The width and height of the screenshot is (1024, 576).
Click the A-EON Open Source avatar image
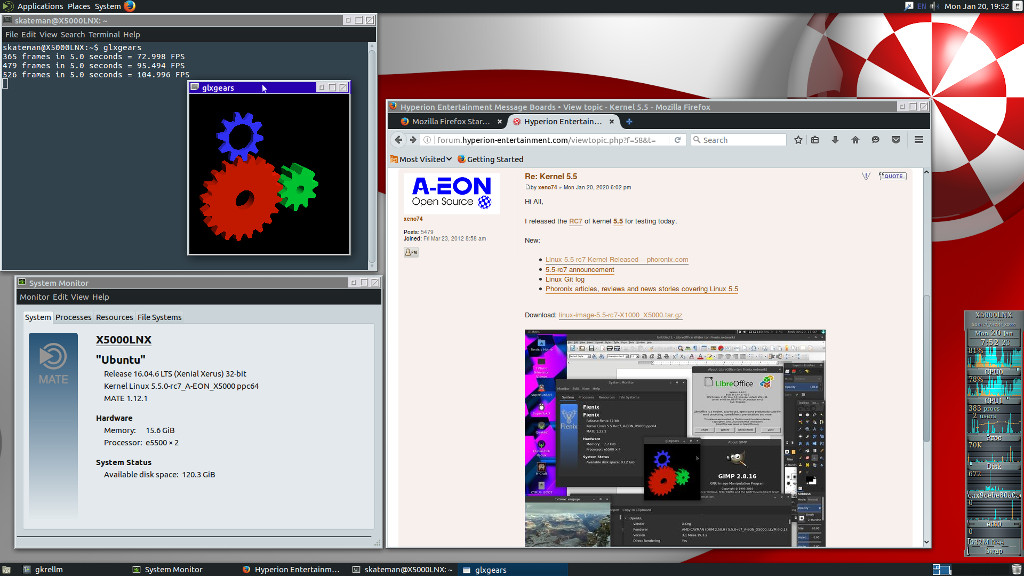coord(451,193)
